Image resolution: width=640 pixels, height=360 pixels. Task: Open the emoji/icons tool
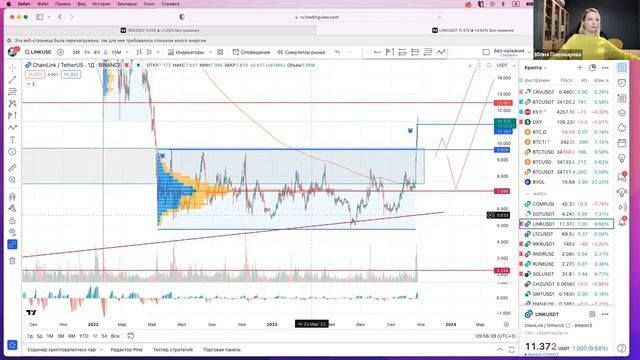tap(12, 152)
